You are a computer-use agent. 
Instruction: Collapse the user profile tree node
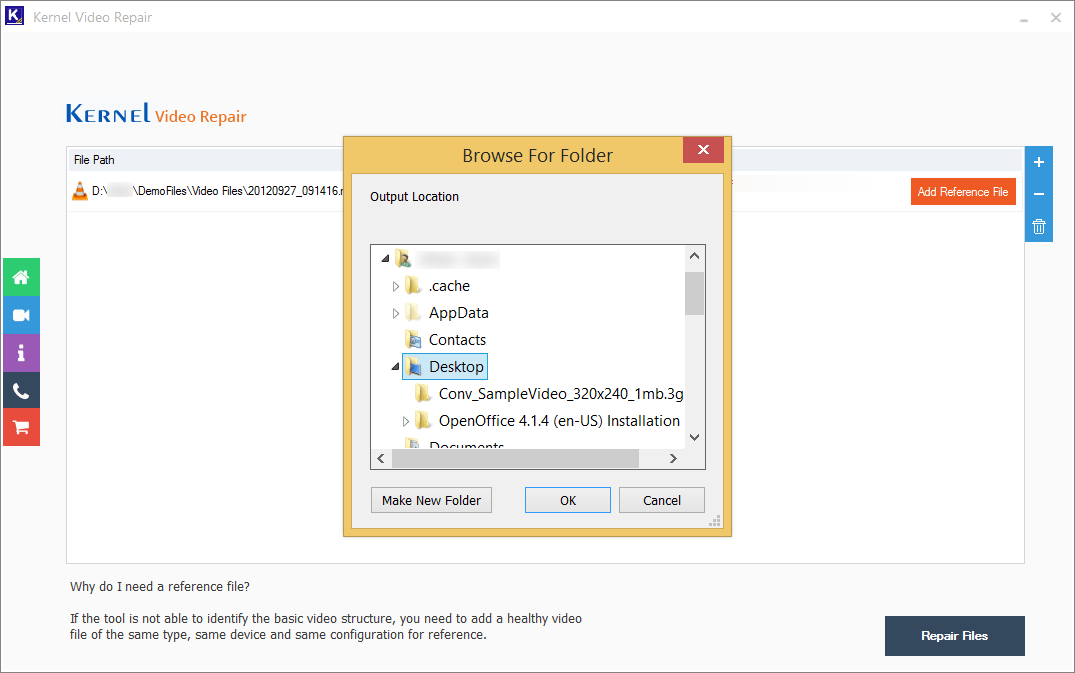[x=385, y=259]
